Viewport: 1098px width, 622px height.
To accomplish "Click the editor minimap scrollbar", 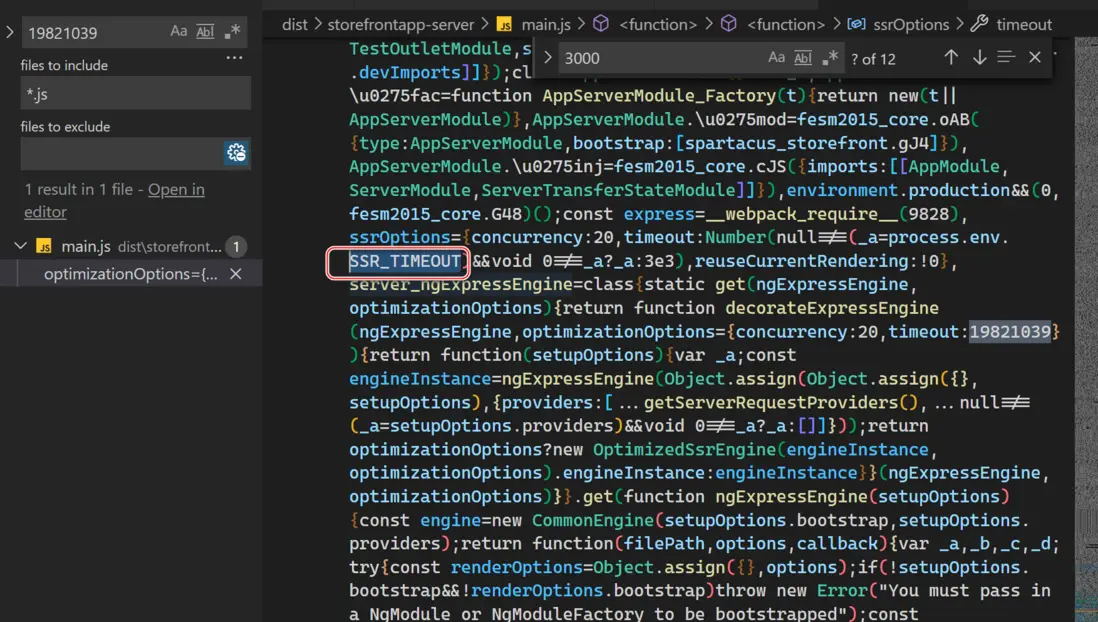I will point(1086,329).
